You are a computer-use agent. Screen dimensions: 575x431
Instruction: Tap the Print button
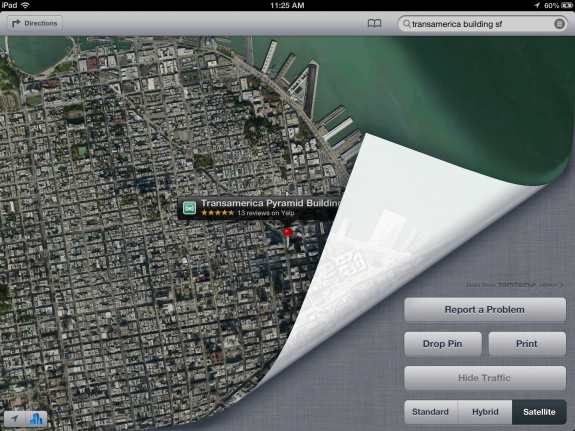point(527,344)
